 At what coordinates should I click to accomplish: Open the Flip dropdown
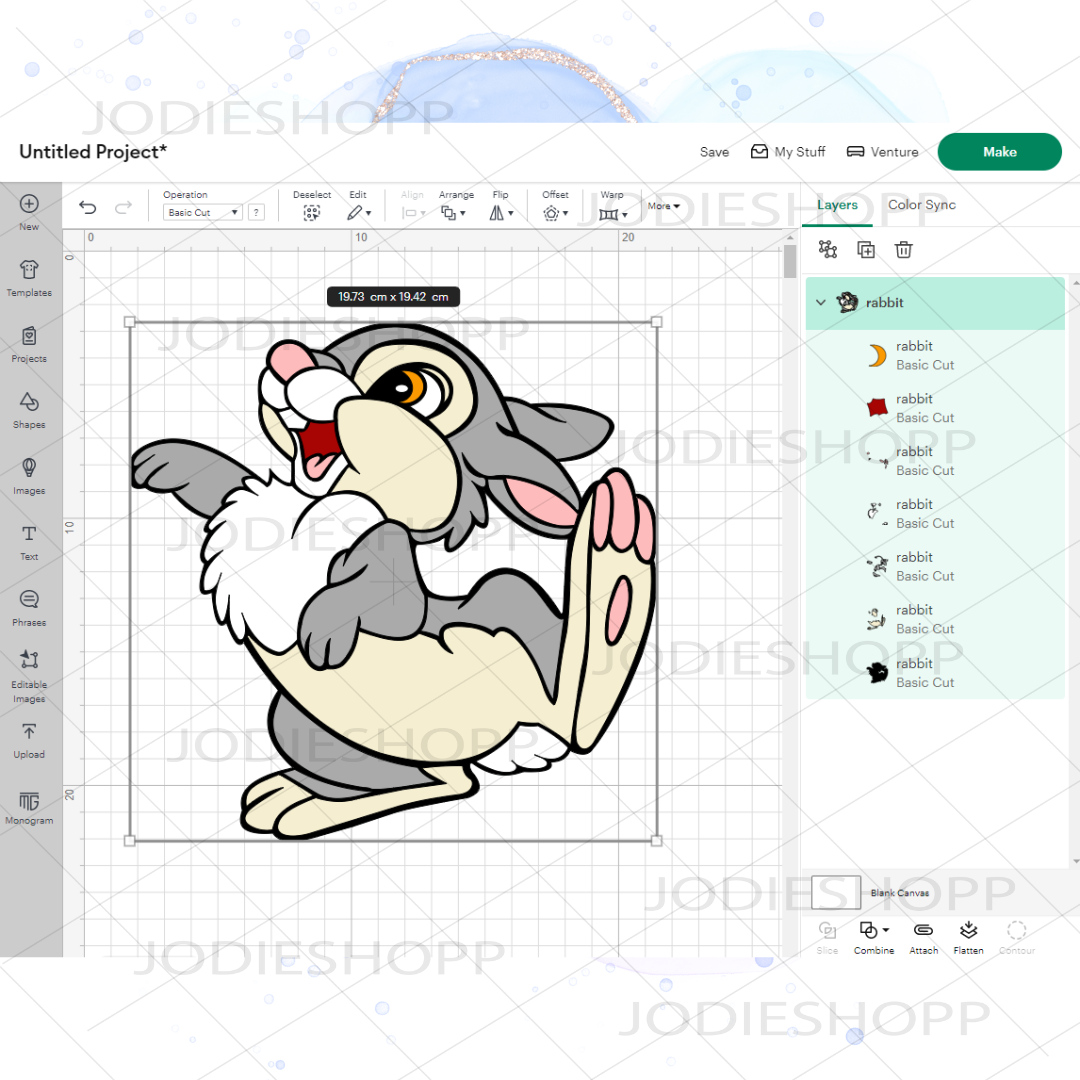point(501,213)
